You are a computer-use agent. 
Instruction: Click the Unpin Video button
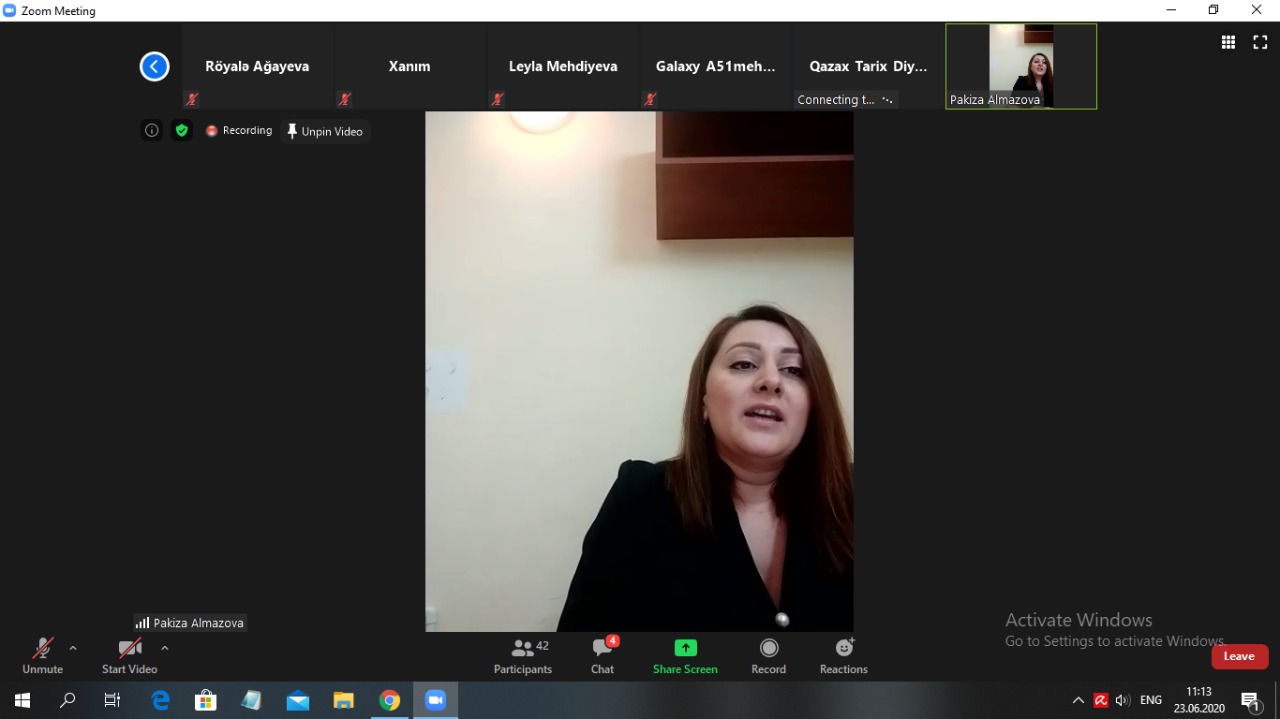tap(325, 131)
